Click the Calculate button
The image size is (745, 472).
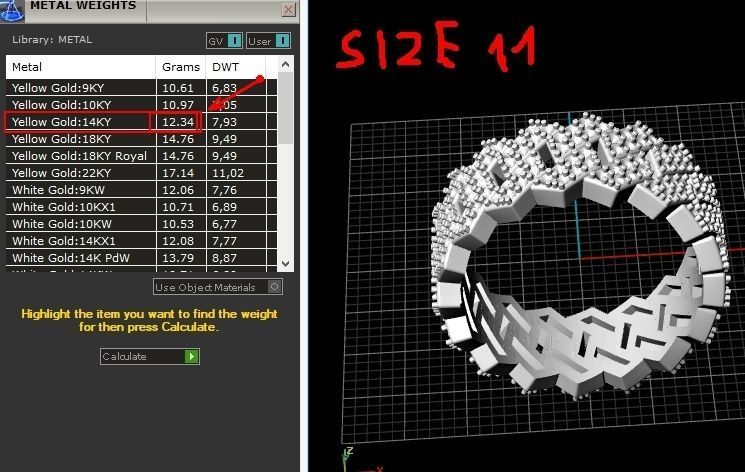click(150, 356)
